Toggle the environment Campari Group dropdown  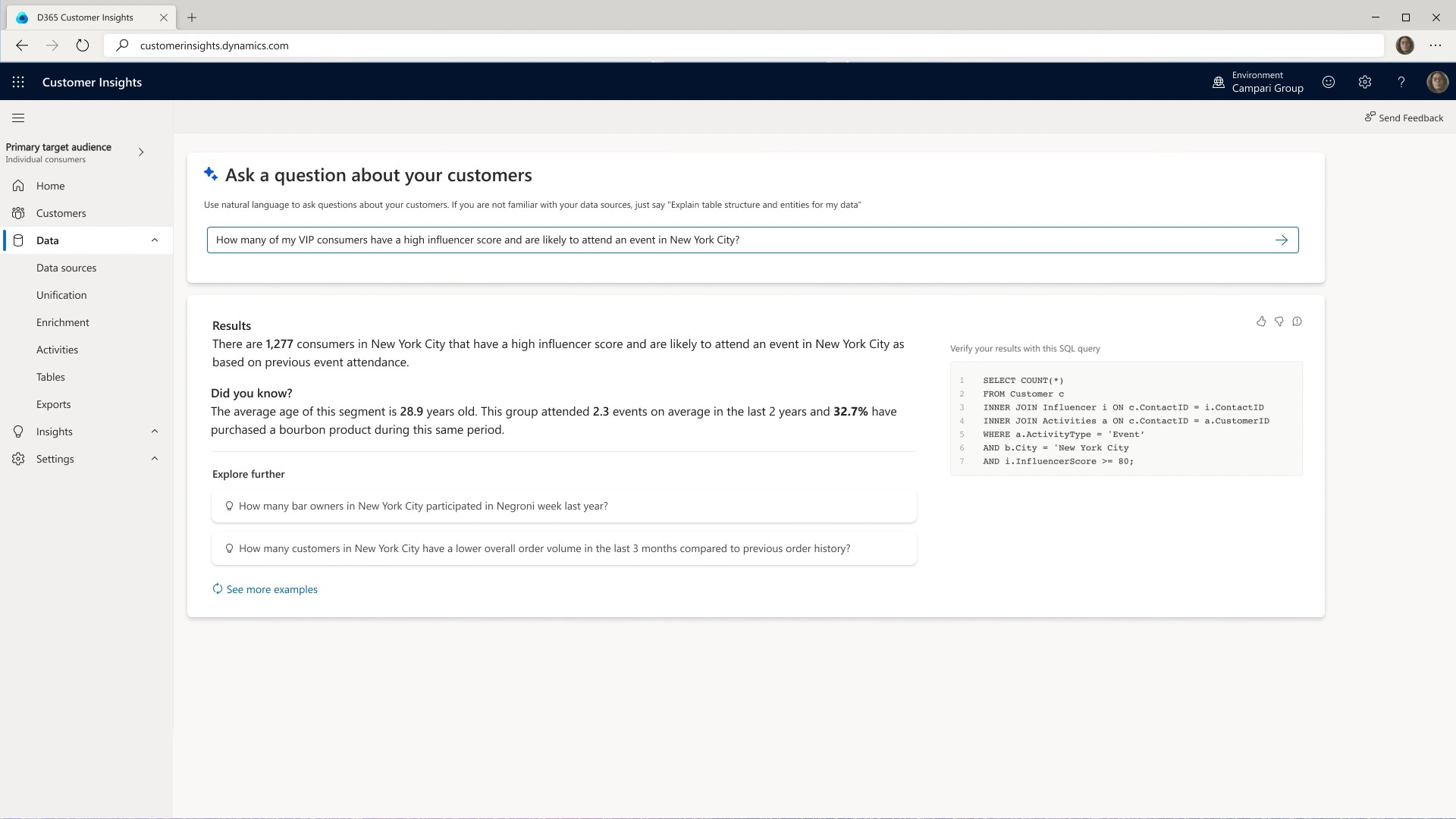[x=1258, y=82]
